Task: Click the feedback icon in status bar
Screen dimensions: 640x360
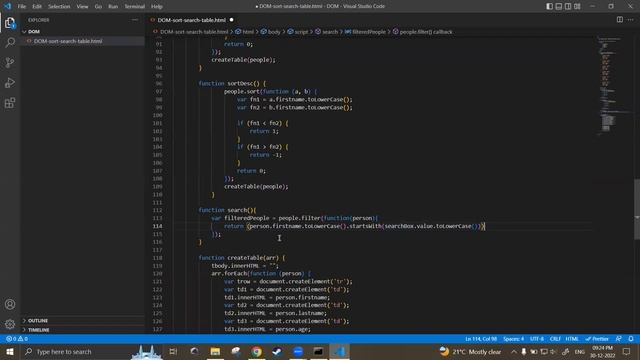Action: point(619,339)
